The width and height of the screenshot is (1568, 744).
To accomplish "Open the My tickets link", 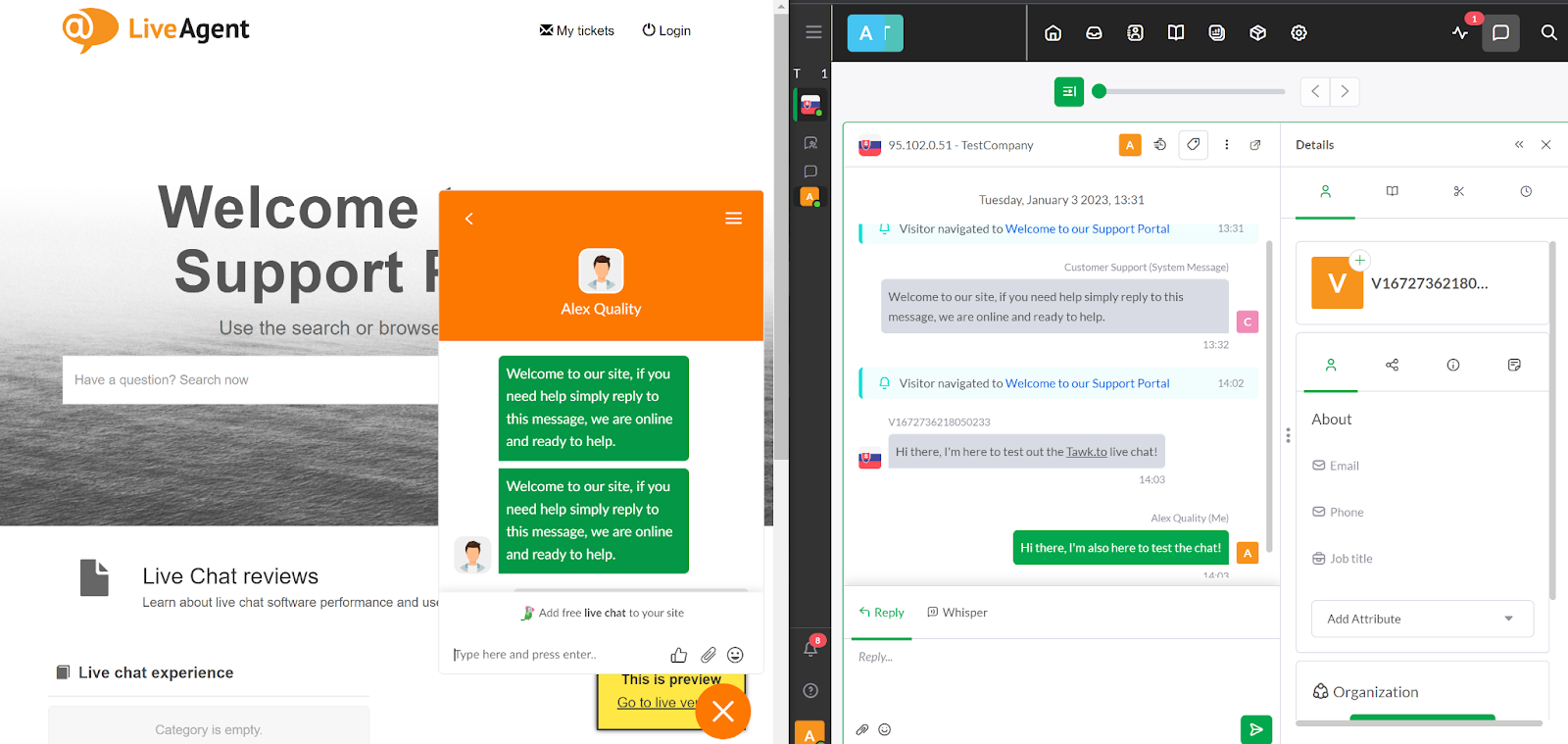I will click(x=577, y=31).
